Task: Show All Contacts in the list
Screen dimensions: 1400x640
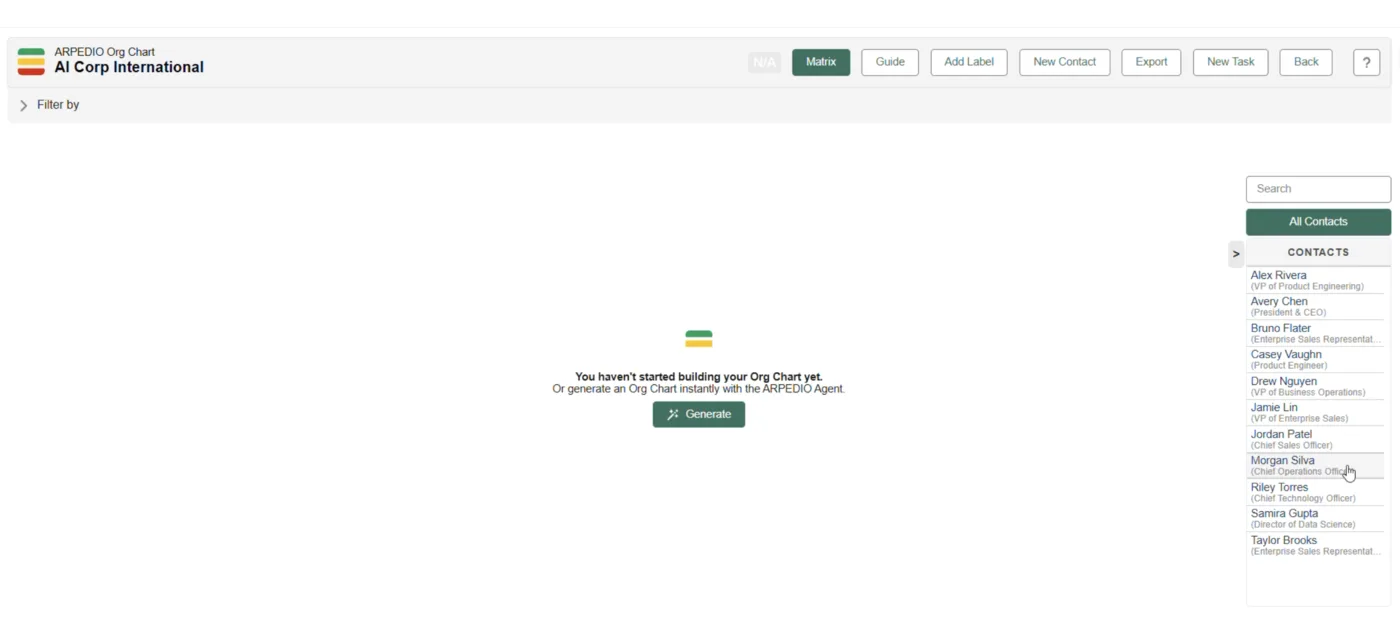Action: (1317, 222)
